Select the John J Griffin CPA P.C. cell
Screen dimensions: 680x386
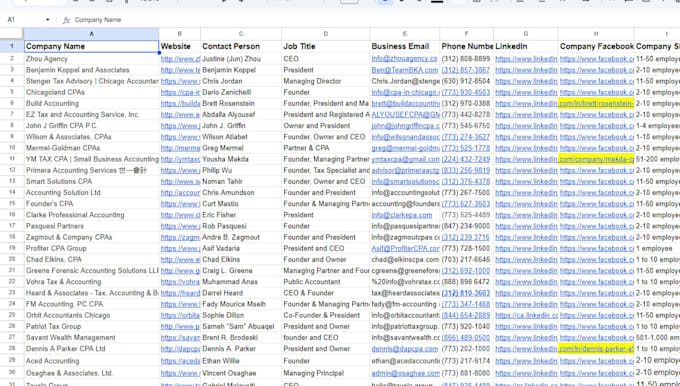pyautogui.click(x=91, y=126)
